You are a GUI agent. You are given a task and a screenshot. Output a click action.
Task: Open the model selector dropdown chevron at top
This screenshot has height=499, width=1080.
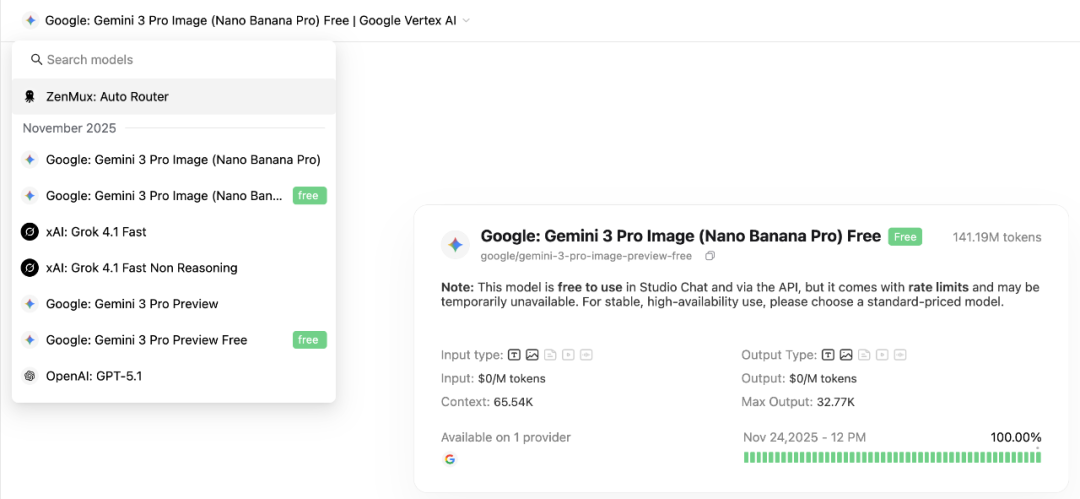[466, 21]
